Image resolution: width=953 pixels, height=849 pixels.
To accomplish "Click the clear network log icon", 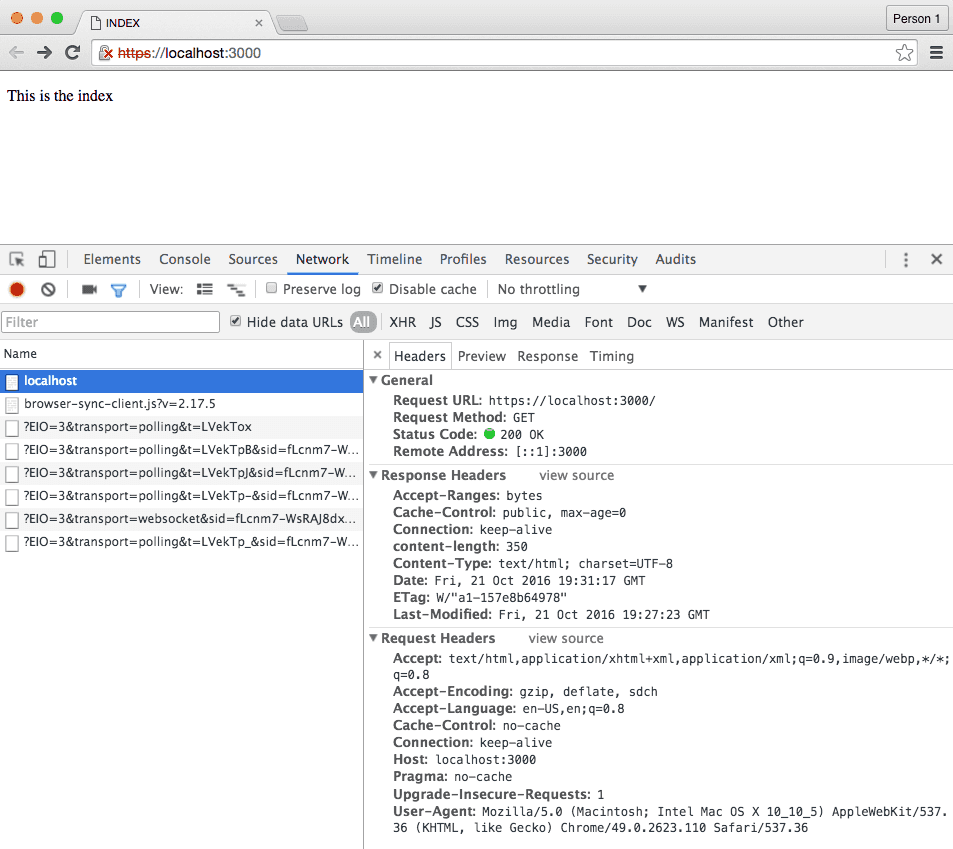I will [x=48, y=290].
